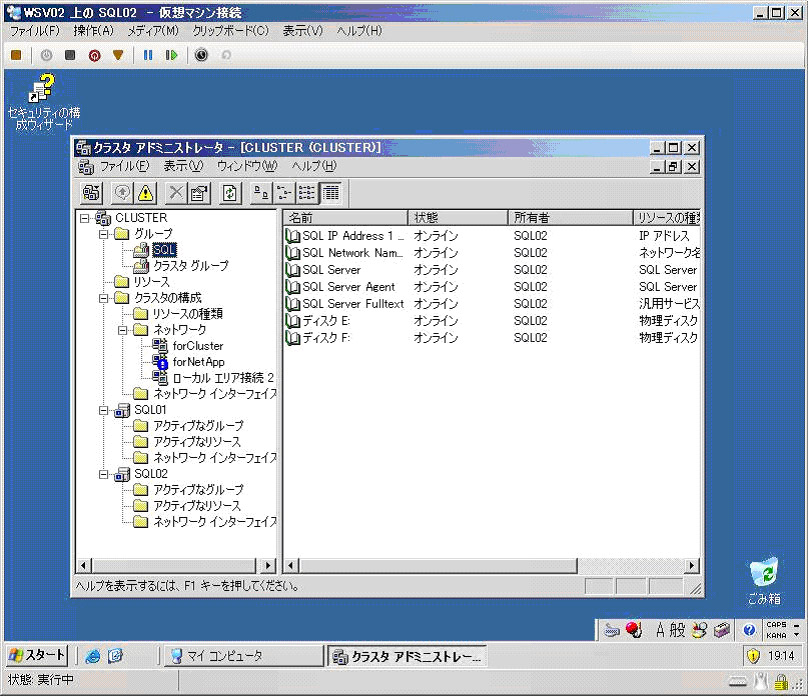Click the スタート button
The width and height of the screenshot is (808, 696).
(x=37, y=656)
